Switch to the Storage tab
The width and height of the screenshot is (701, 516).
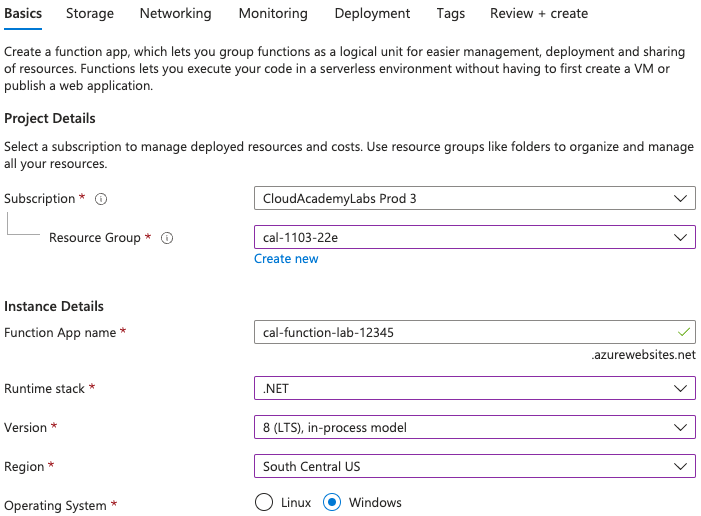[90, 14]
